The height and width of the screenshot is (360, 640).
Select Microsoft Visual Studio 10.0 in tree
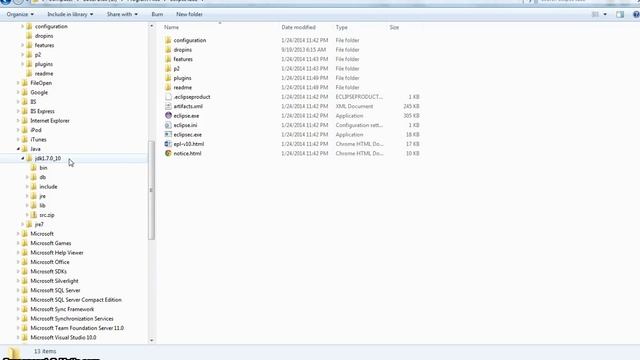click(63, 338)
